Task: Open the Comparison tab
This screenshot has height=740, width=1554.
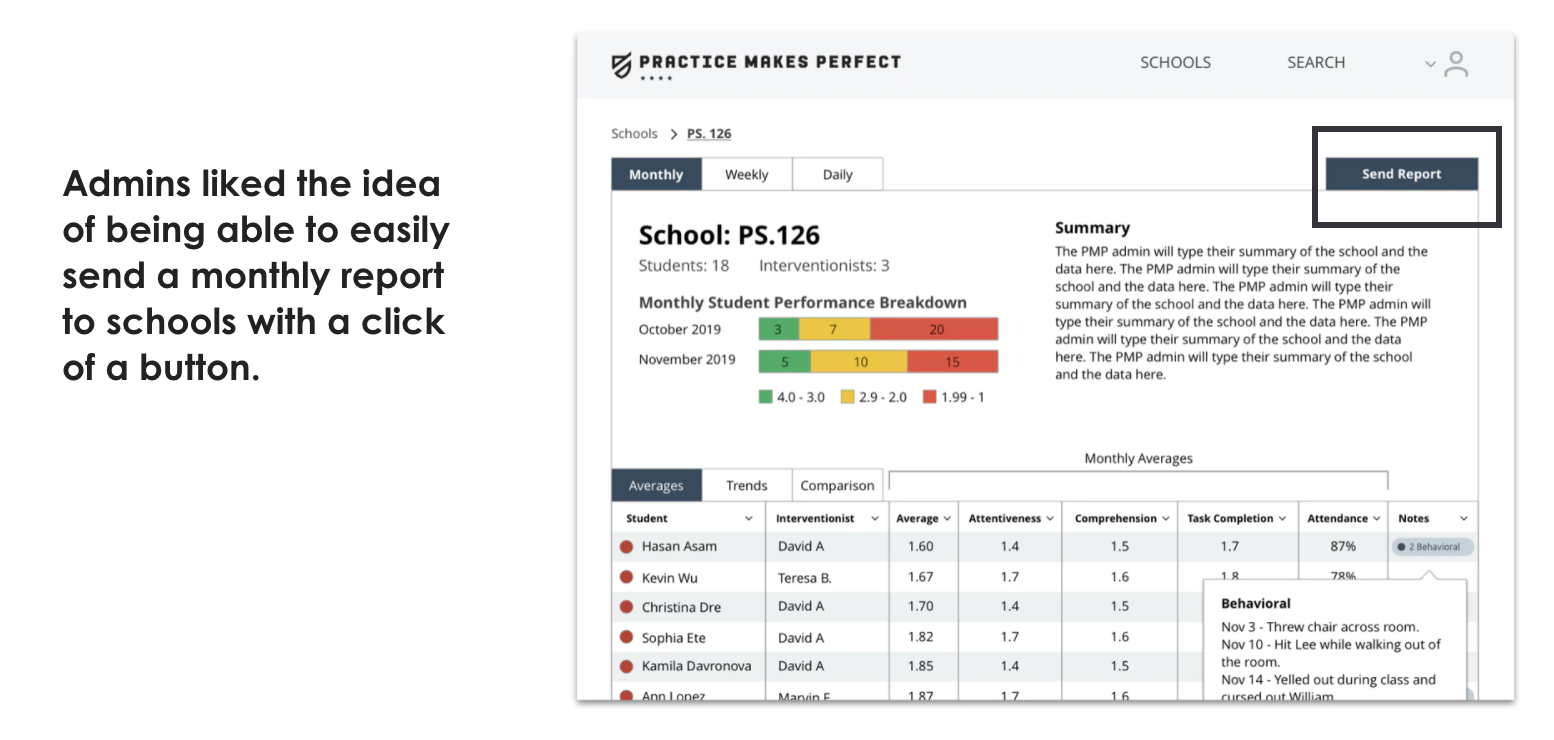Action: (x=837, y=486)
